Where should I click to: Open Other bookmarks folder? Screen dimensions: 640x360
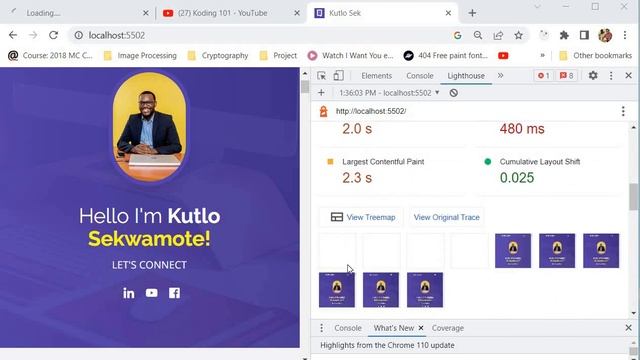tap(596, 56)
